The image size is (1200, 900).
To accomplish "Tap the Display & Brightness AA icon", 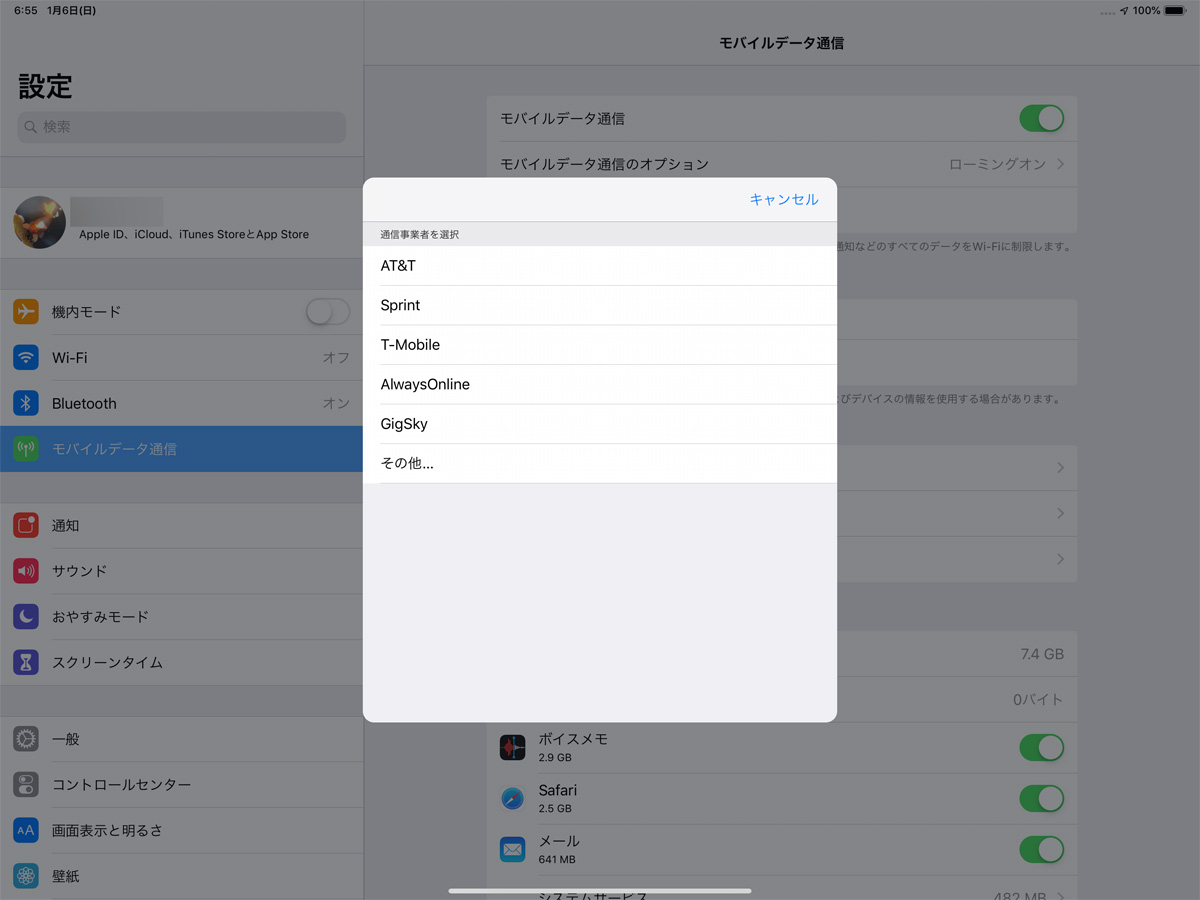I will tap(26, 830).
